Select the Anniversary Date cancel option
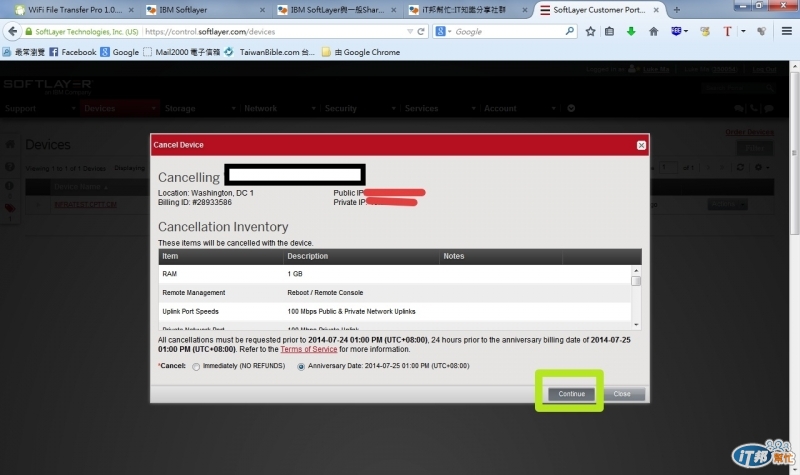 (301, 366)
